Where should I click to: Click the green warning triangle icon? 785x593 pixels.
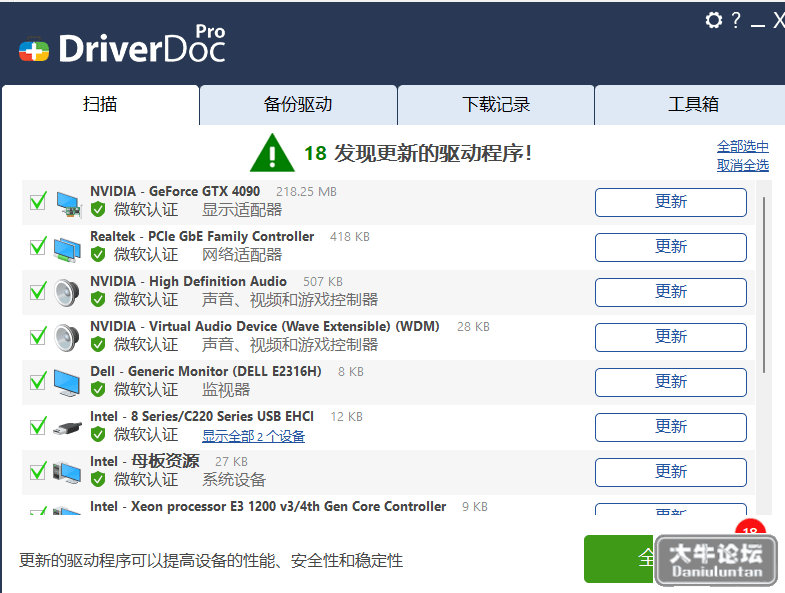tap(272, 153)
